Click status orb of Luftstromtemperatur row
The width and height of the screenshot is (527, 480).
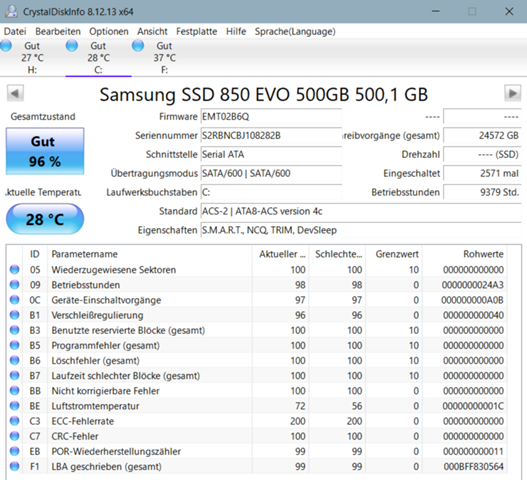tap(14, 406)
